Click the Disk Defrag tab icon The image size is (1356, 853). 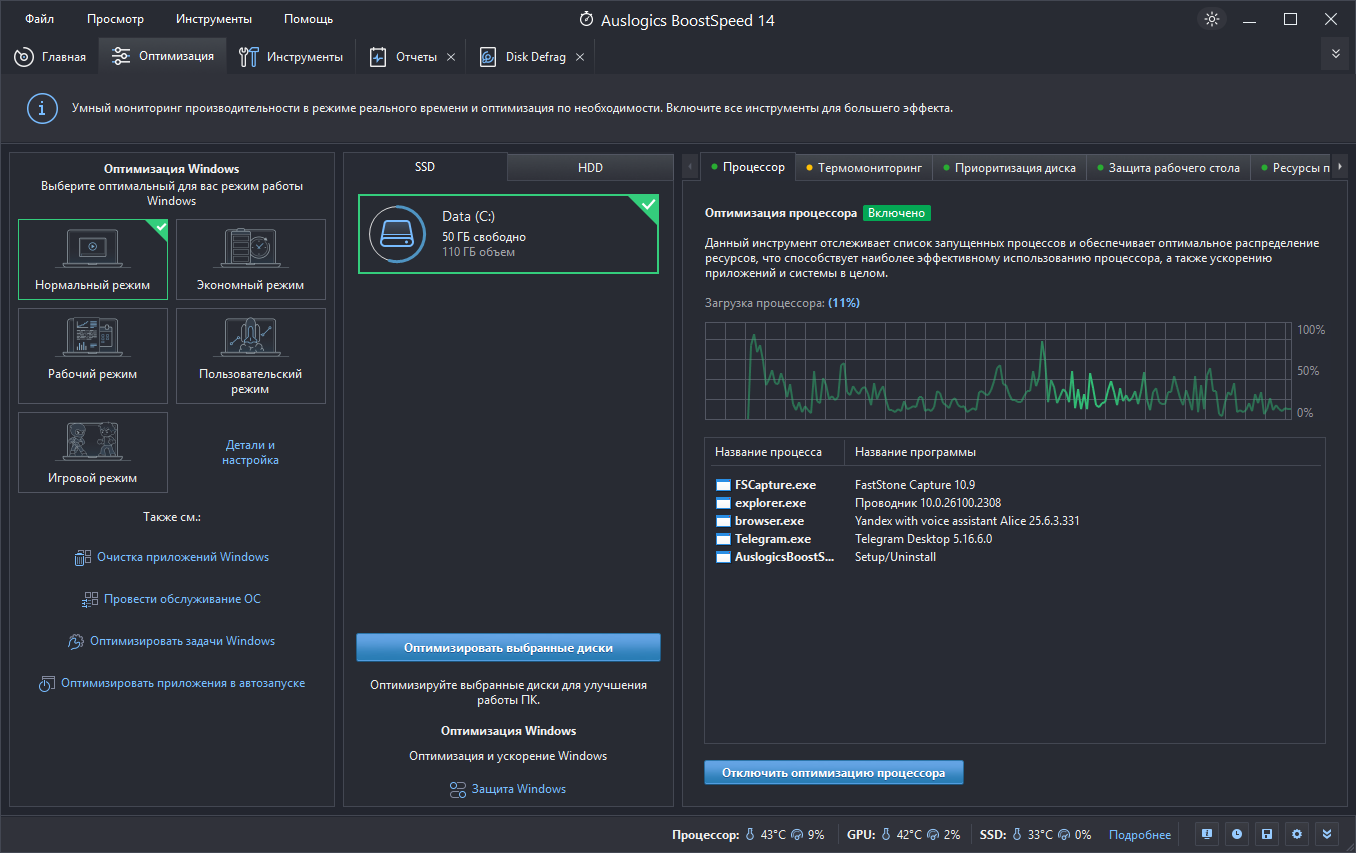click(488, 57)
